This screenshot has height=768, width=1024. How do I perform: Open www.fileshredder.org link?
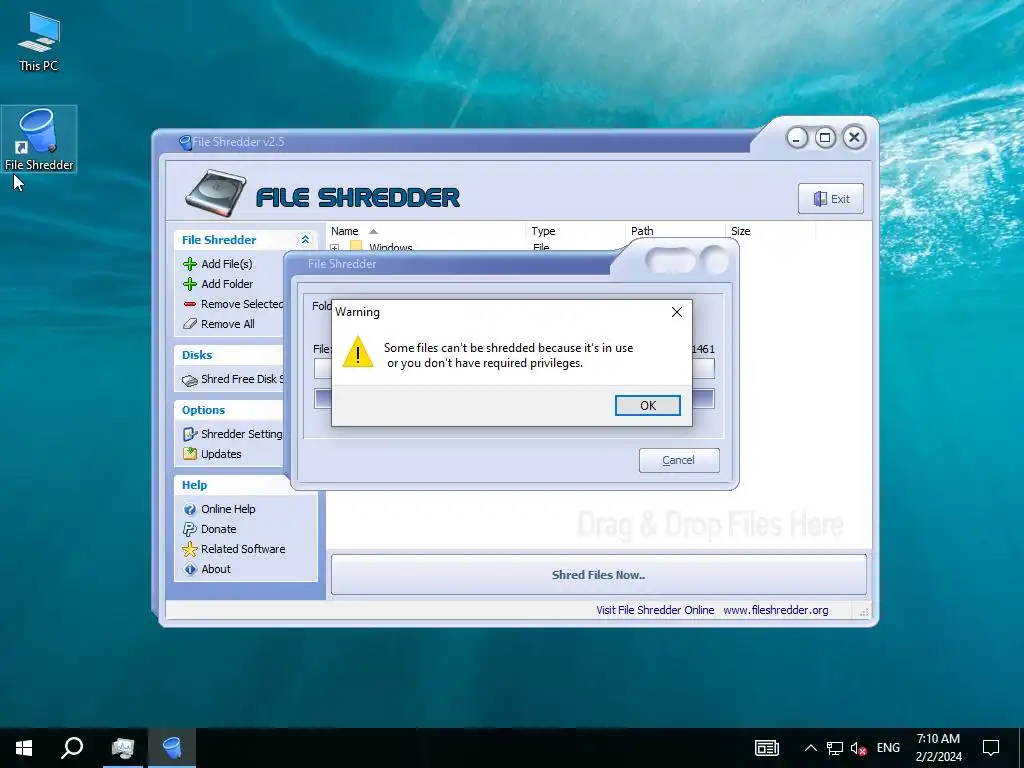(x=775, y=610)
